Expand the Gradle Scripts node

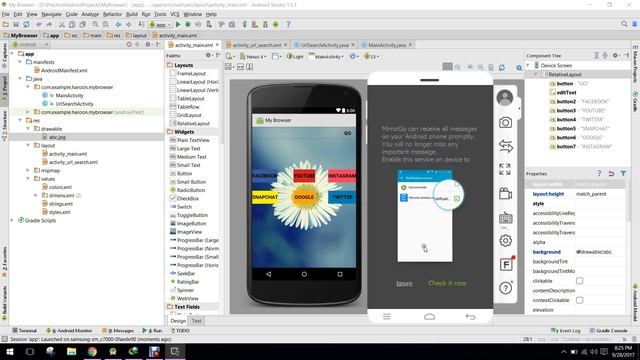(x=12, y=220)
